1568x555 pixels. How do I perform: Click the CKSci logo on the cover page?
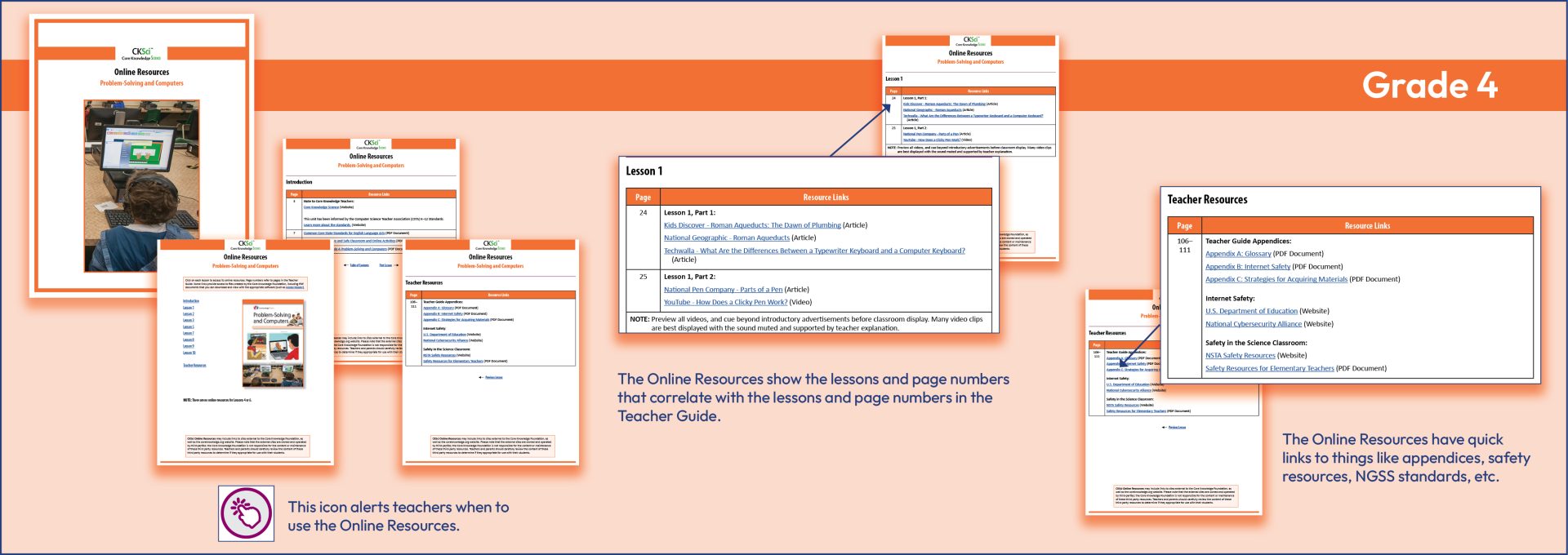coord(141,53)
